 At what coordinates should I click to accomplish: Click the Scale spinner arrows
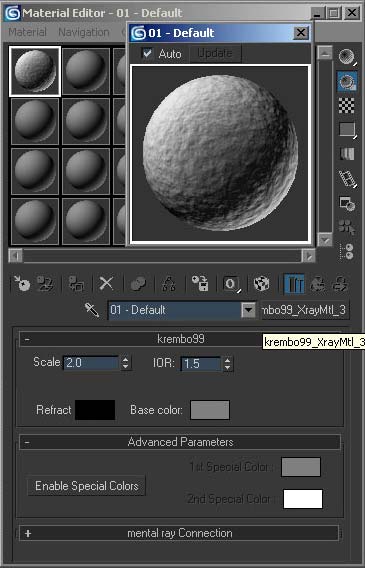pos(125,363)
